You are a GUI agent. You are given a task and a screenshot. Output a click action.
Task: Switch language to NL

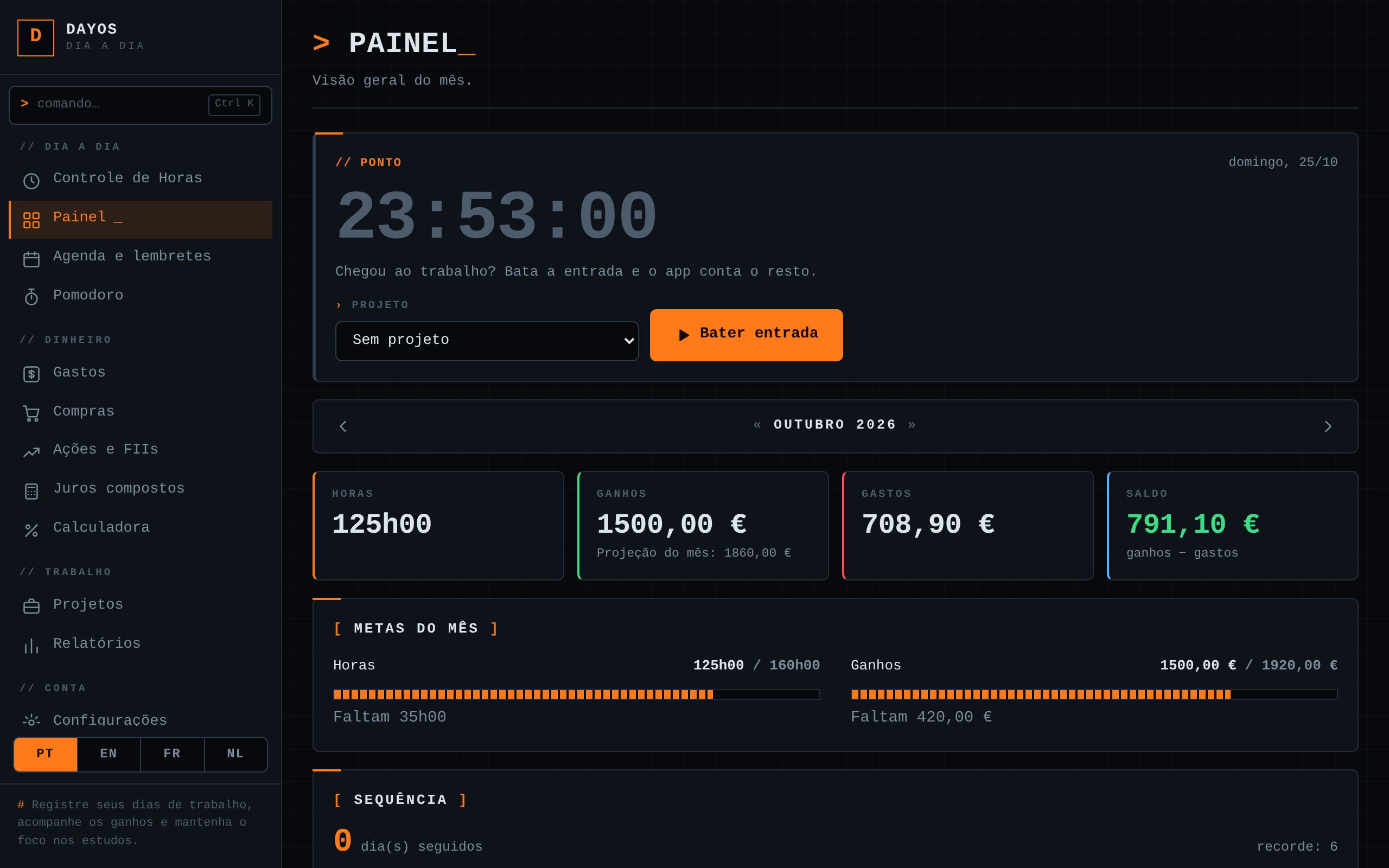point(235,754)
